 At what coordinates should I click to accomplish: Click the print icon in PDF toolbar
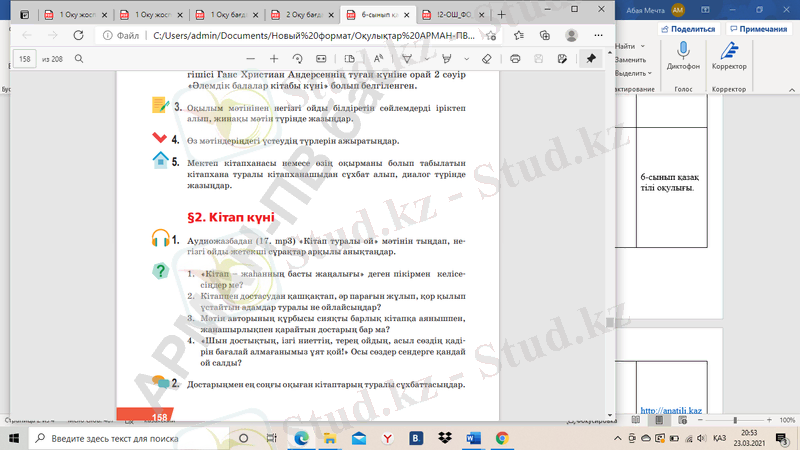tap(515, 59)
